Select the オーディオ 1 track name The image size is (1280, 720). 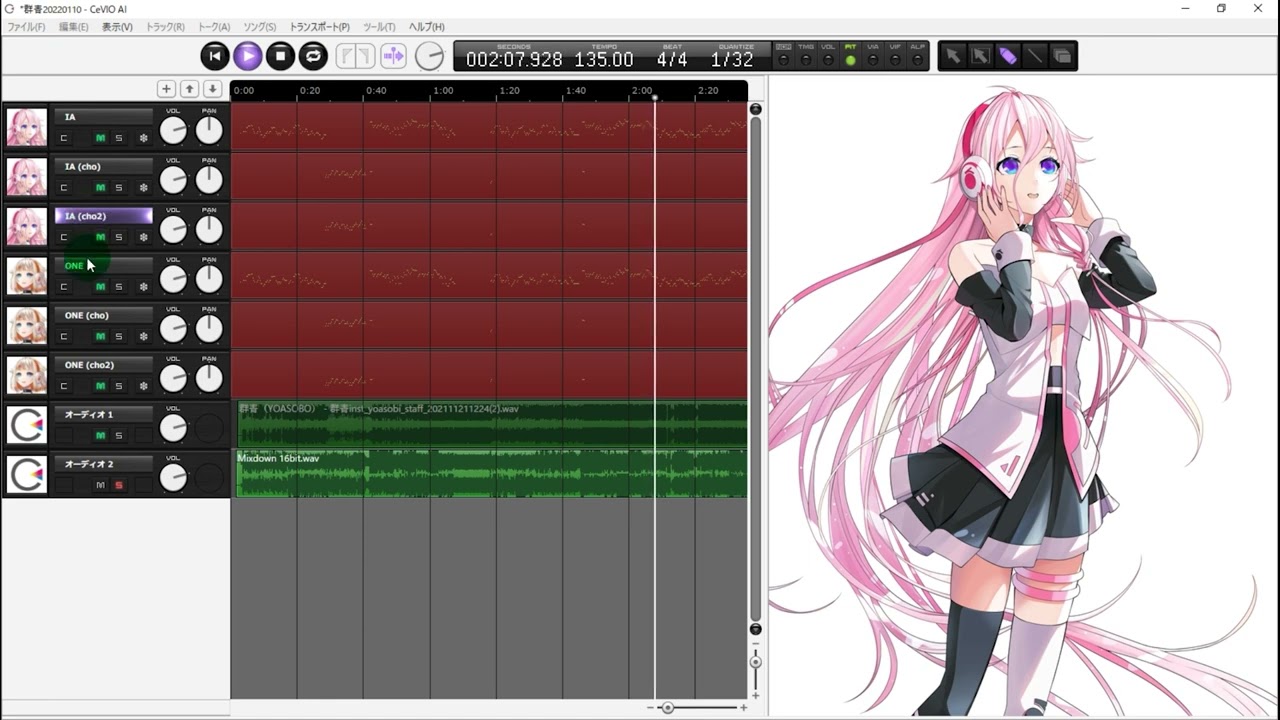pyautogui.click(x=104, y=414)
